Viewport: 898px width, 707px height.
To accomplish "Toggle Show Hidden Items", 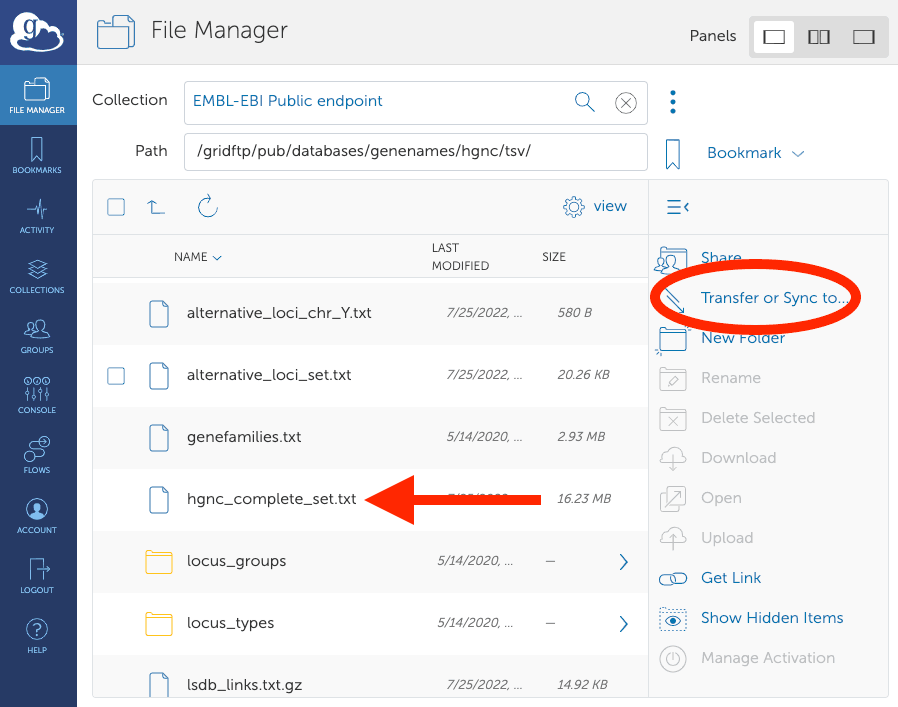I will (771, 618).
